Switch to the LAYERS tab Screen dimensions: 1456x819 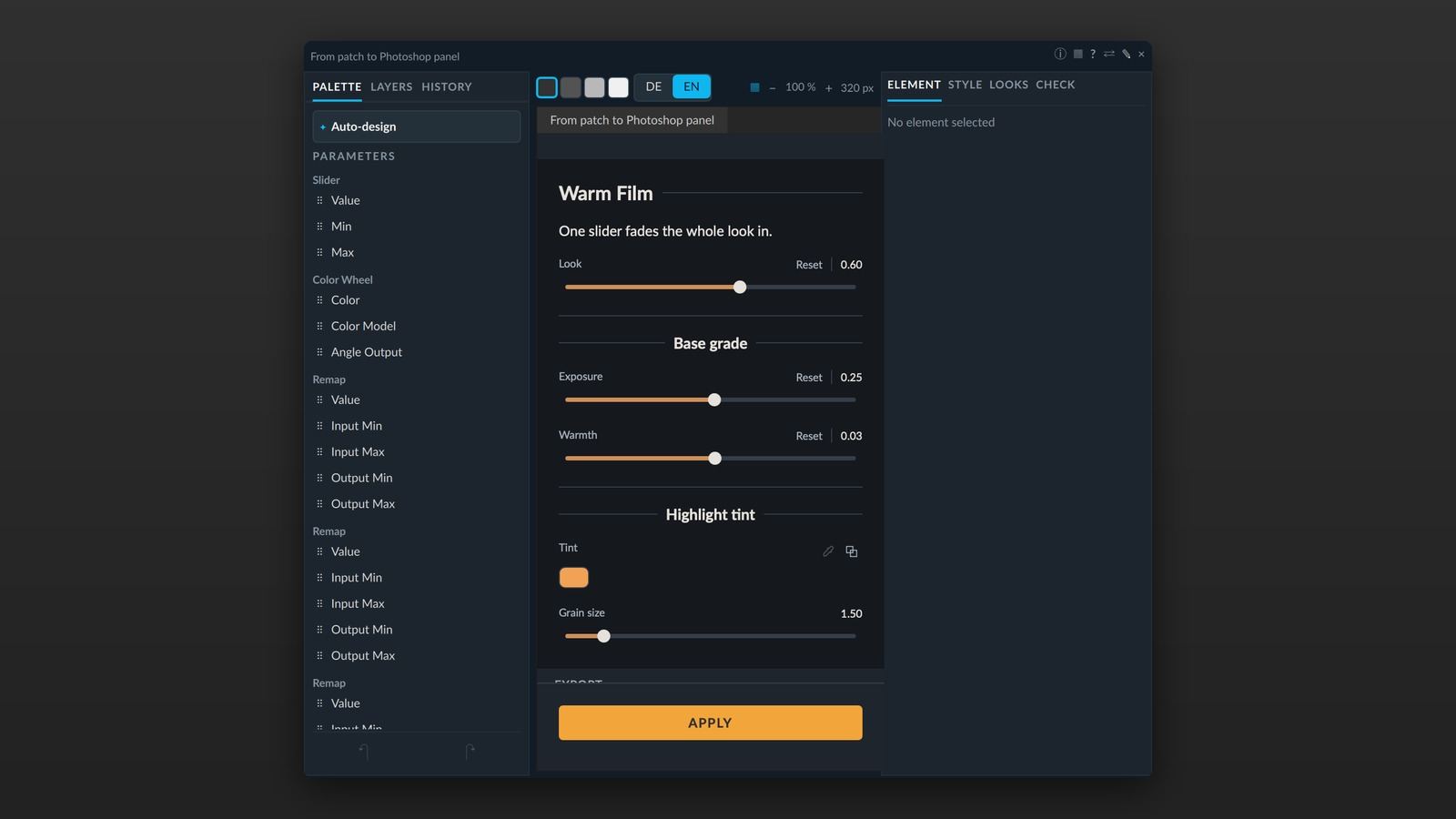pyautogui.click(x=391, y=87)
